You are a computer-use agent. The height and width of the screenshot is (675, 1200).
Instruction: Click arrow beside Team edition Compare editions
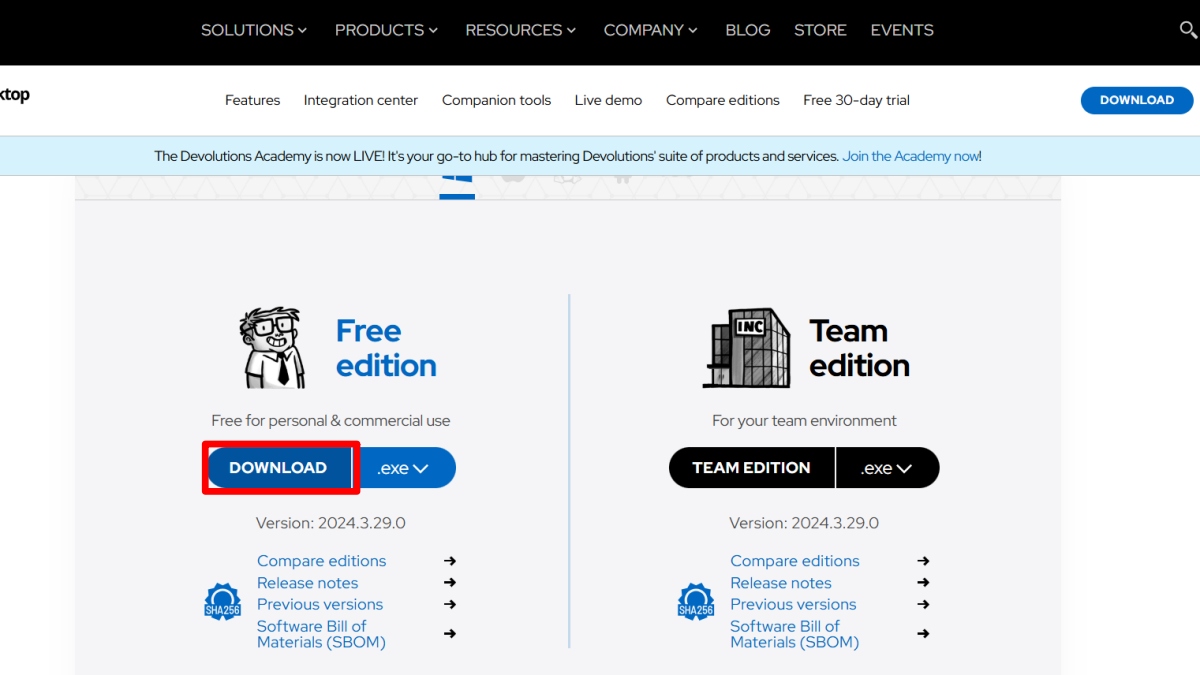(x=923, y=561)
